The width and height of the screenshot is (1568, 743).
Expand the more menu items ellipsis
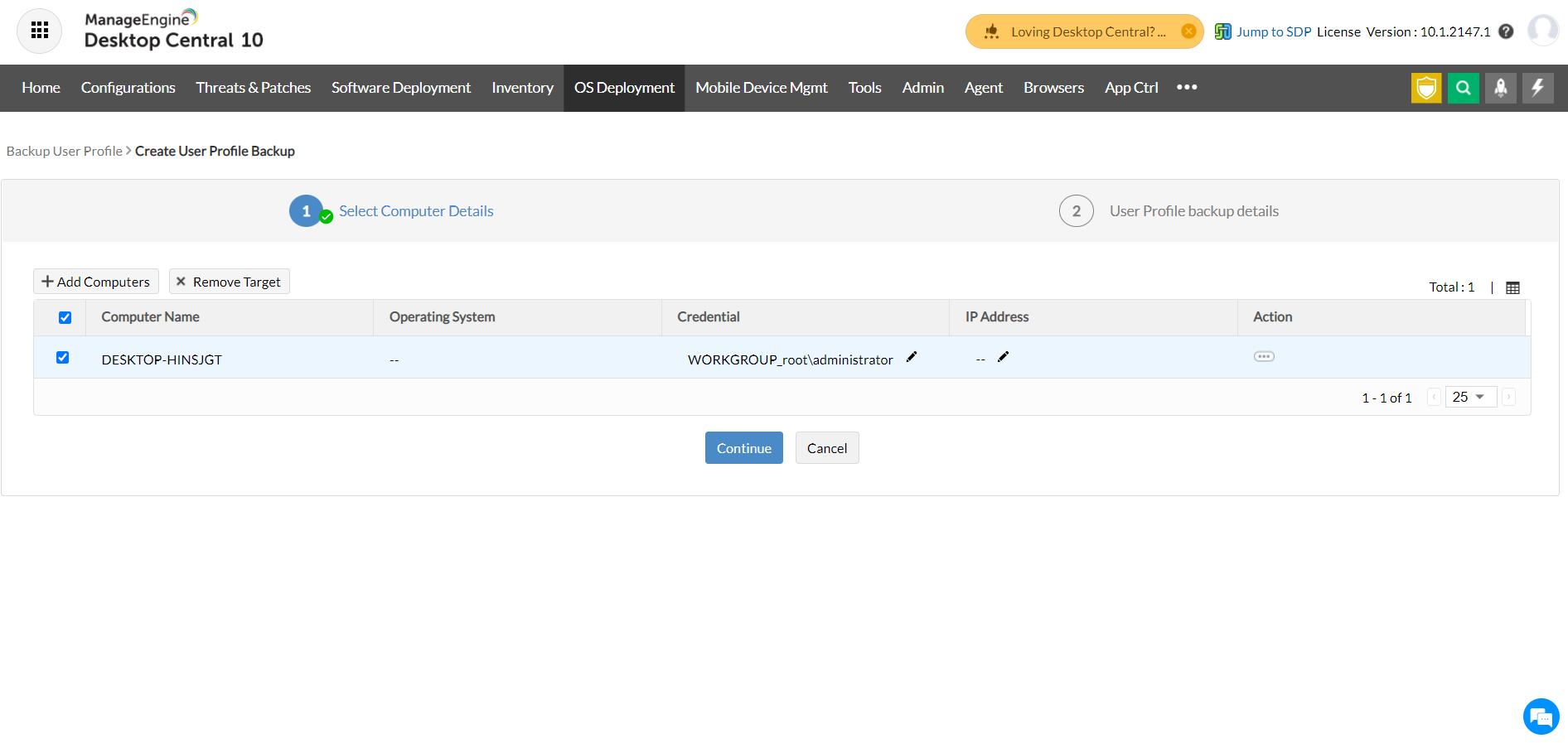(1187, 88)
